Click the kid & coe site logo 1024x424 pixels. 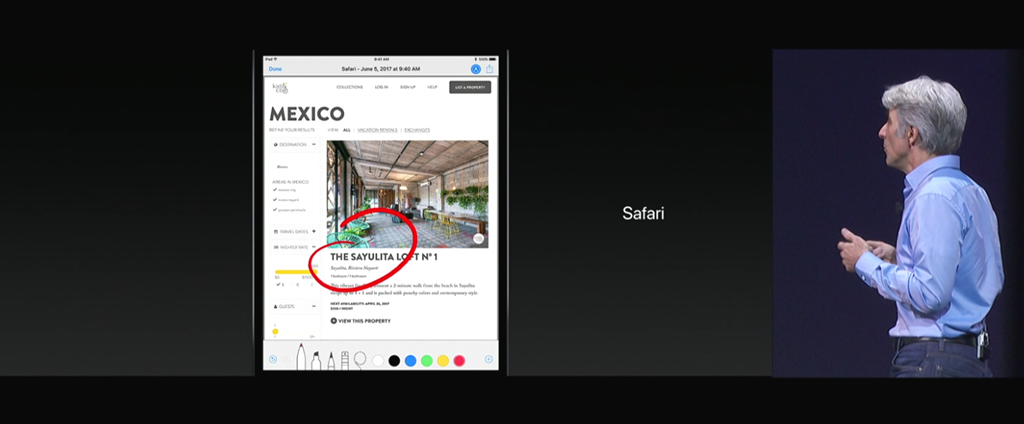click(x=280, y=88)
